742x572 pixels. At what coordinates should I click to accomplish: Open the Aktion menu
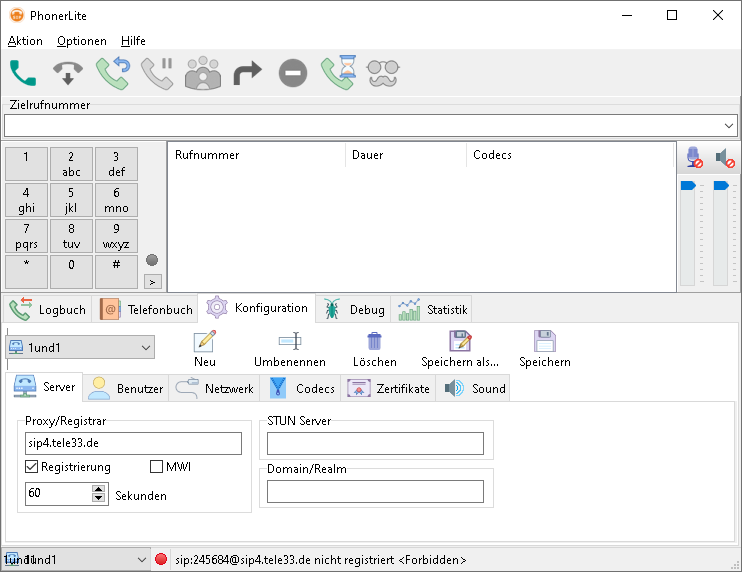click(x=25, y=41)
